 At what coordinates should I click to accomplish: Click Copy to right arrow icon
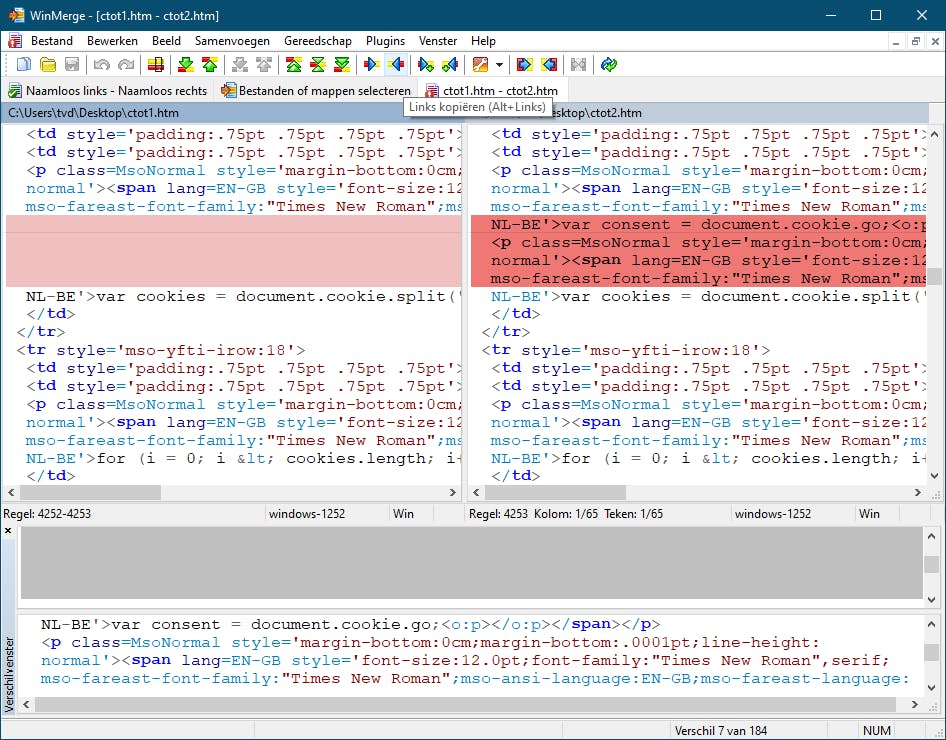(x=371, y=65)
